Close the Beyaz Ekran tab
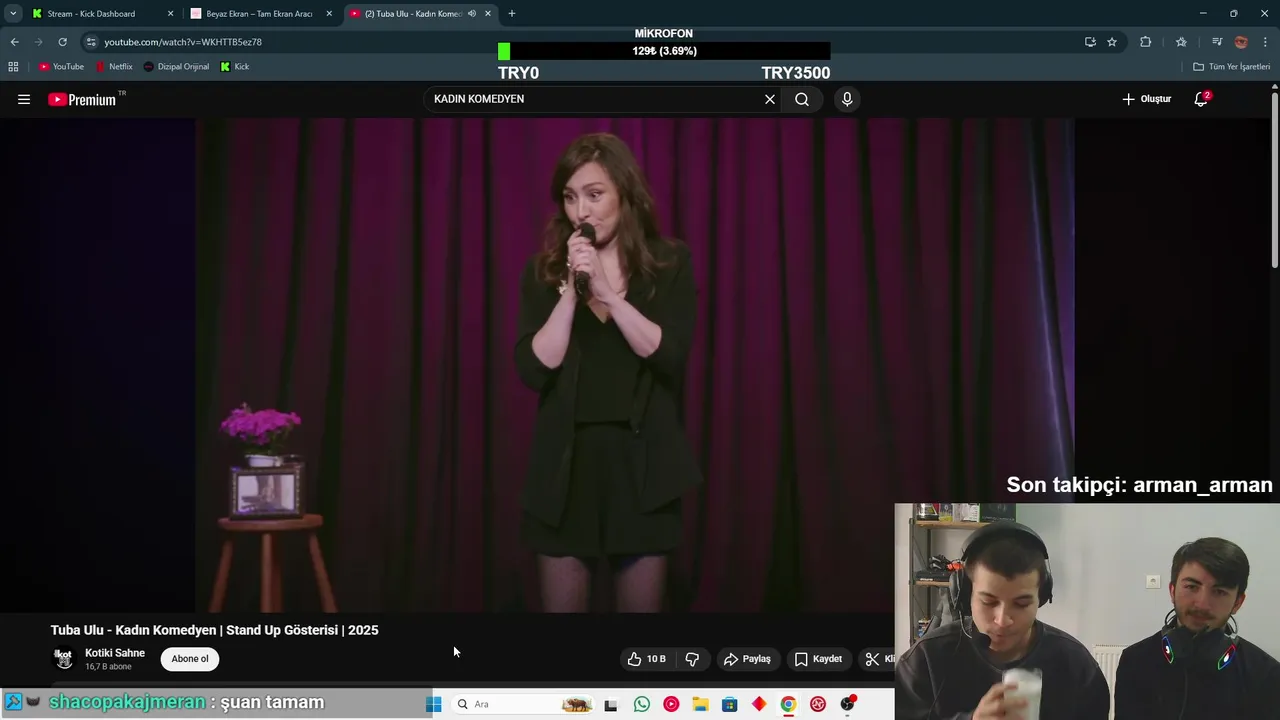Screen dimensions: 1280x720 coord(329,14)
